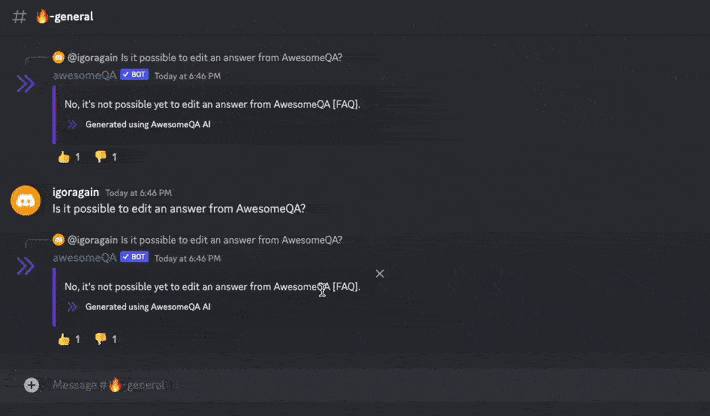The image size is (710, 416).
Task: Click the awesomeQA username on first answer
Action: tap(84, 75)
